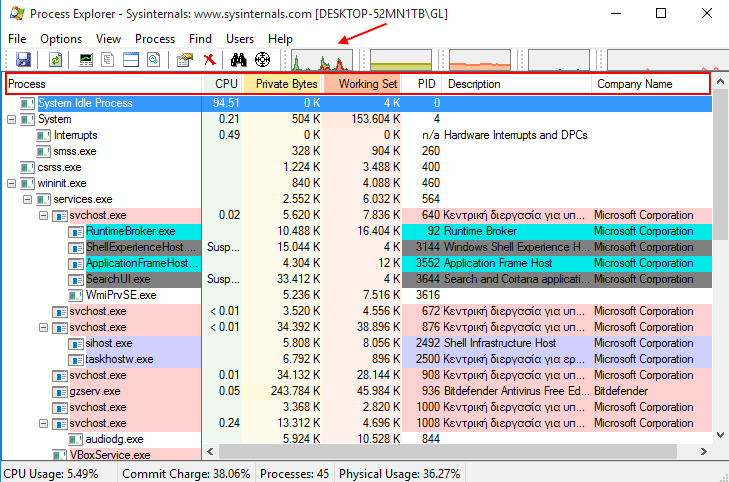Open the Process menu
The height and width of the screenshot is (482, 729).
coord(155,39)
